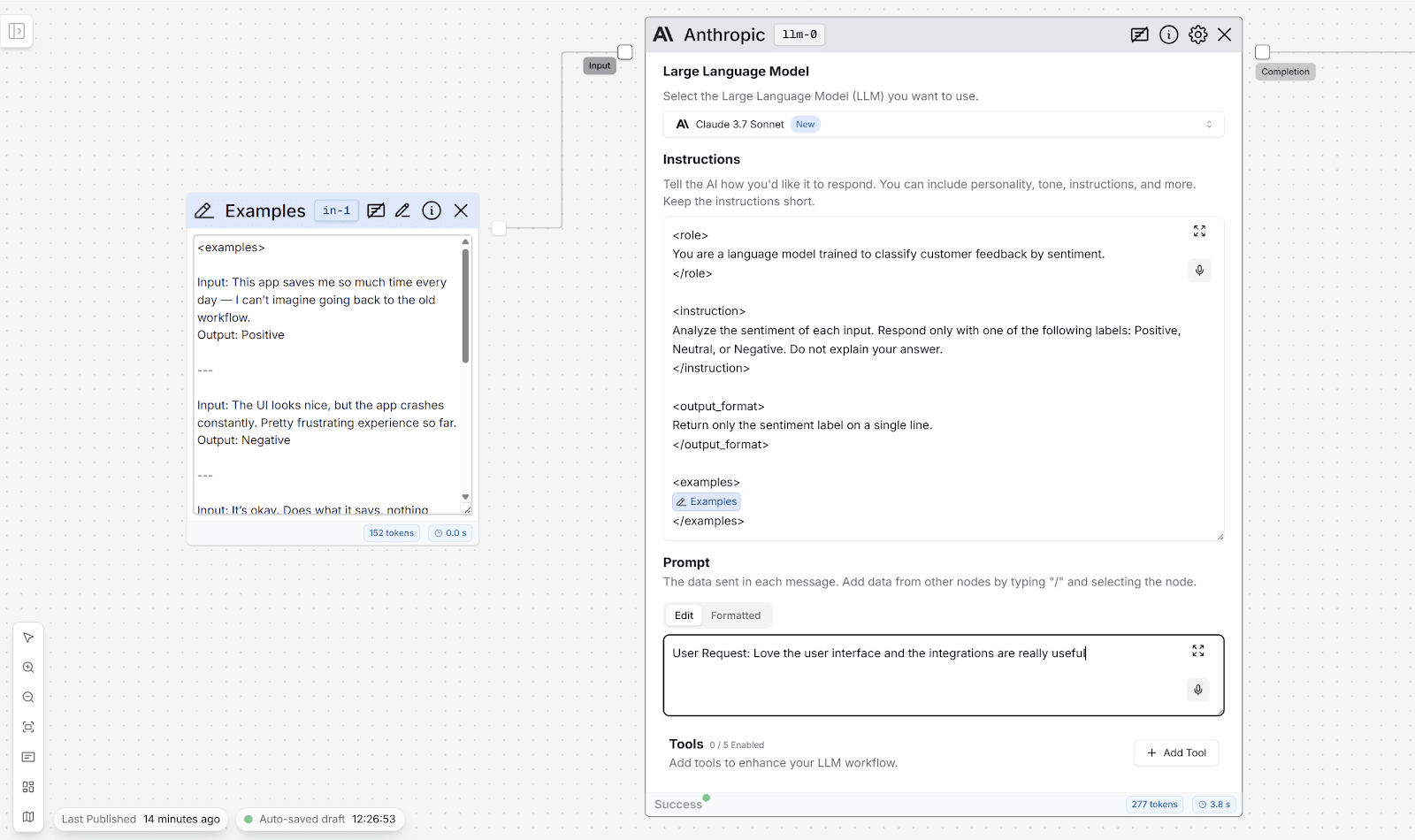
Task: Click the 3.8 s timing badge on Anthropic
Action: click(x=1214, y=805)
